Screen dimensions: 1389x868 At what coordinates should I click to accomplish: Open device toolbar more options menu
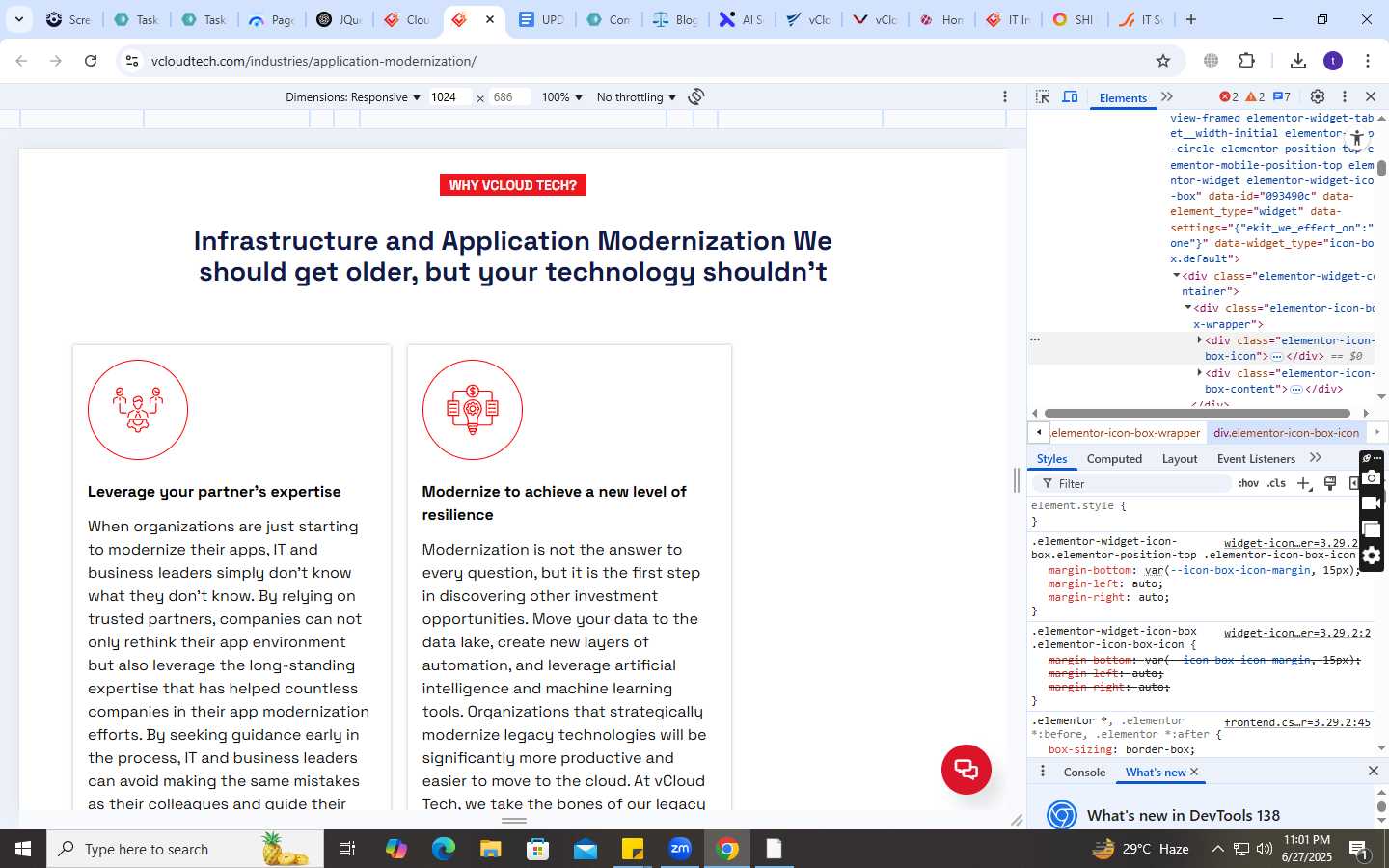1005,96
